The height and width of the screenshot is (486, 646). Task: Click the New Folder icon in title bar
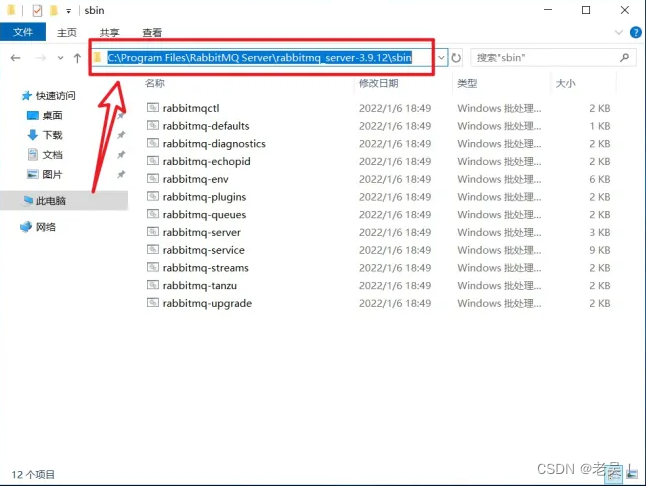click(x=54, y=10)
